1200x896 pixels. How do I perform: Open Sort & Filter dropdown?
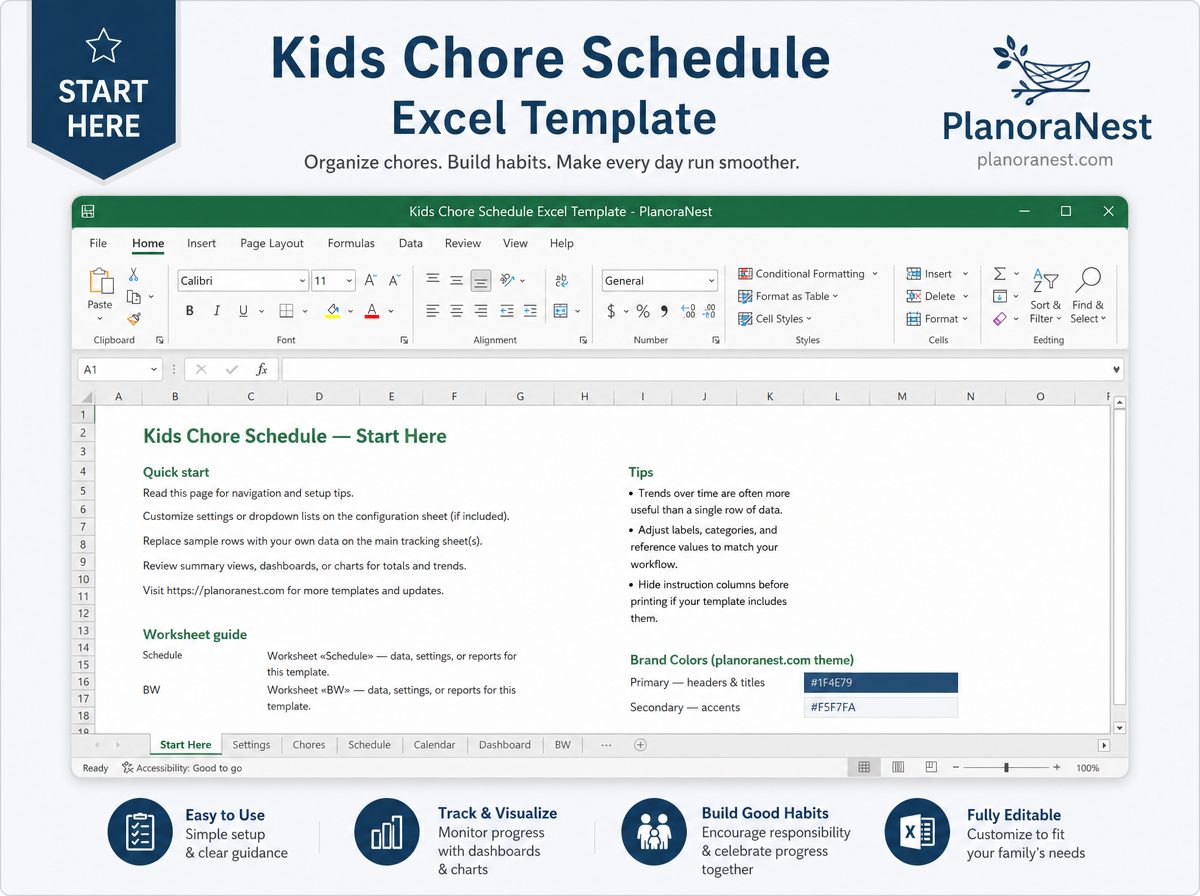[1045, 294]
